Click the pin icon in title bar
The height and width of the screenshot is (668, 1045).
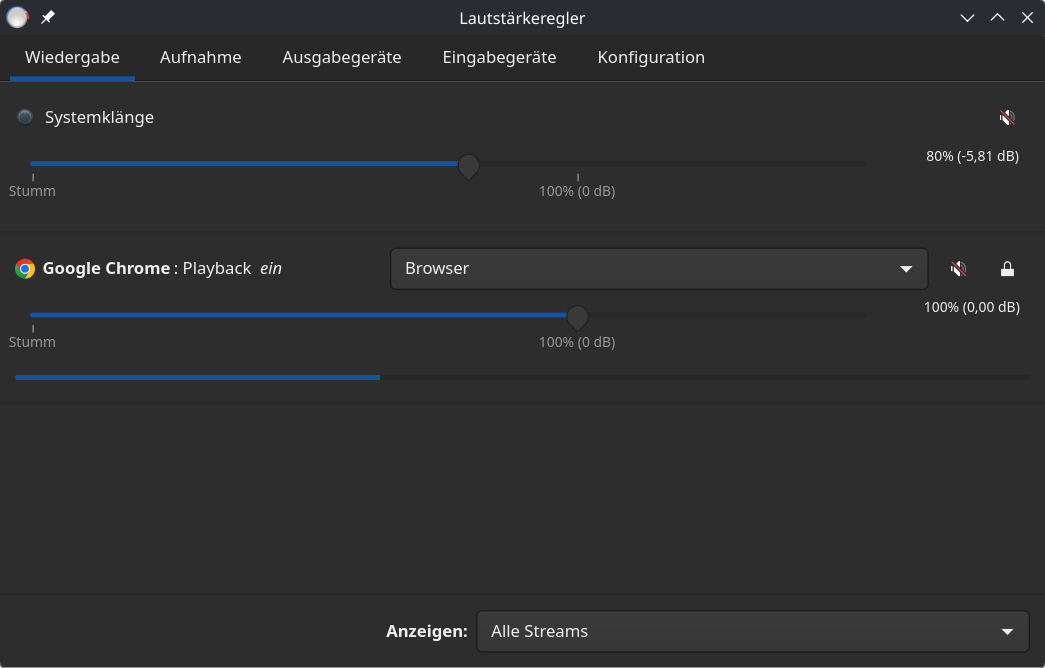click(x=48, y=17)
